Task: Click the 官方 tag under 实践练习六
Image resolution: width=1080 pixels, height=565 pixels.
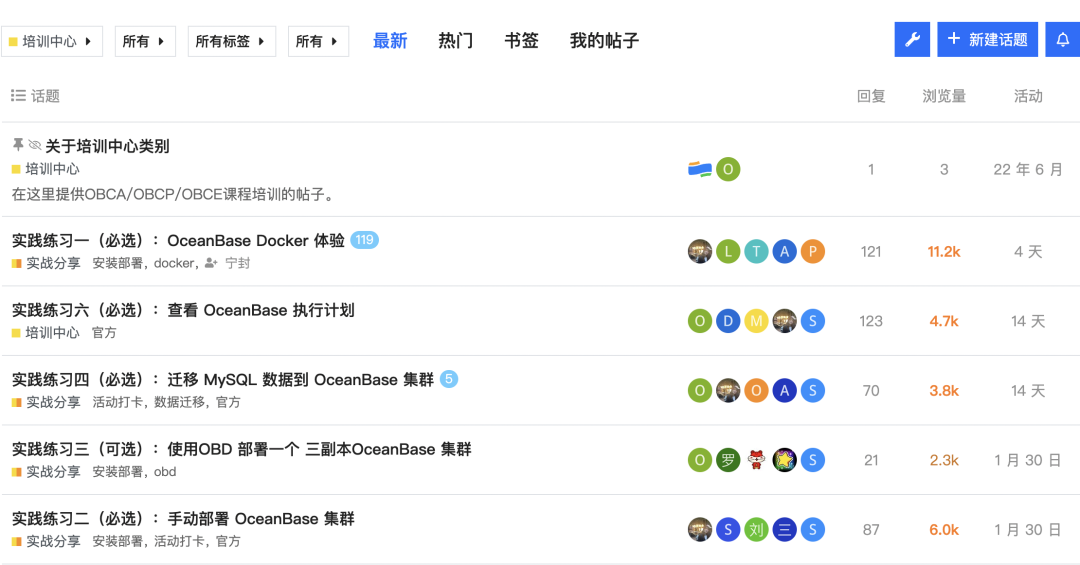Action: pyautogui.click(x=104, y=333)
